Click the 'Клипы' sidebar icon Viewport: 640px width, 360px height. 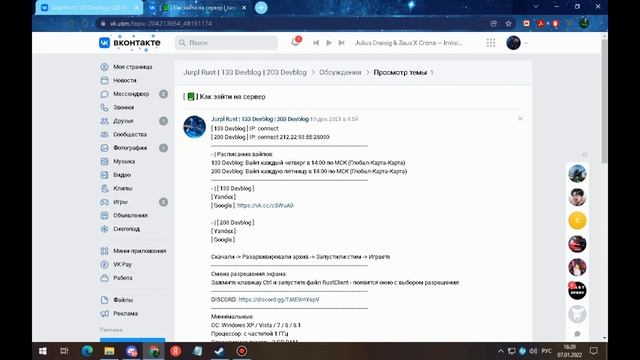(104, 188)
